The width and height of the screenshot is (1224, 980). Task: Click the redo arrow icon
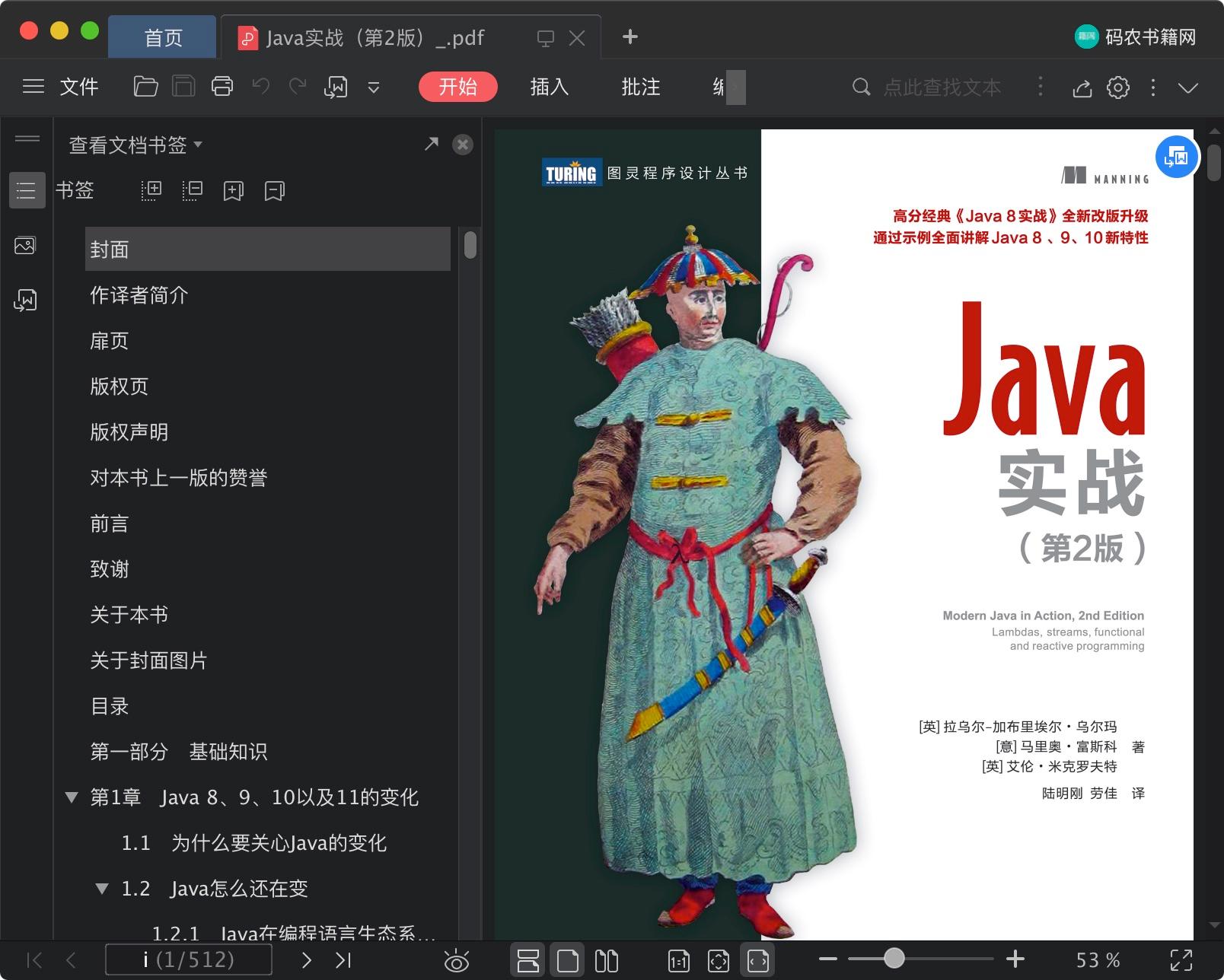pos(298,87)
